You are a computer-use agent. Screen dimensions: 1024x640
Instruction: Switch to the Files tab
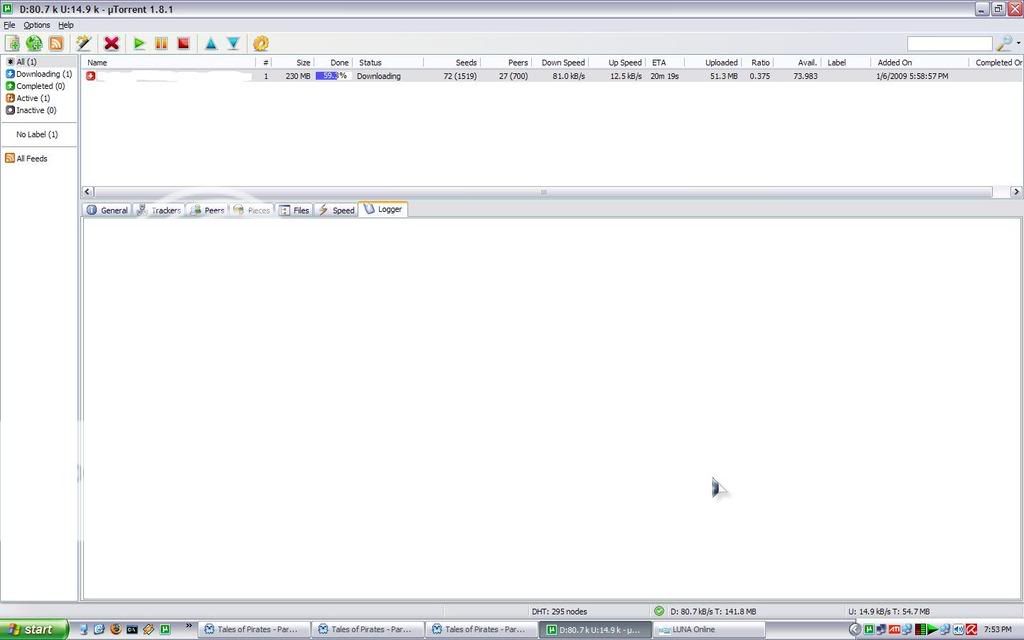(295, 209)
